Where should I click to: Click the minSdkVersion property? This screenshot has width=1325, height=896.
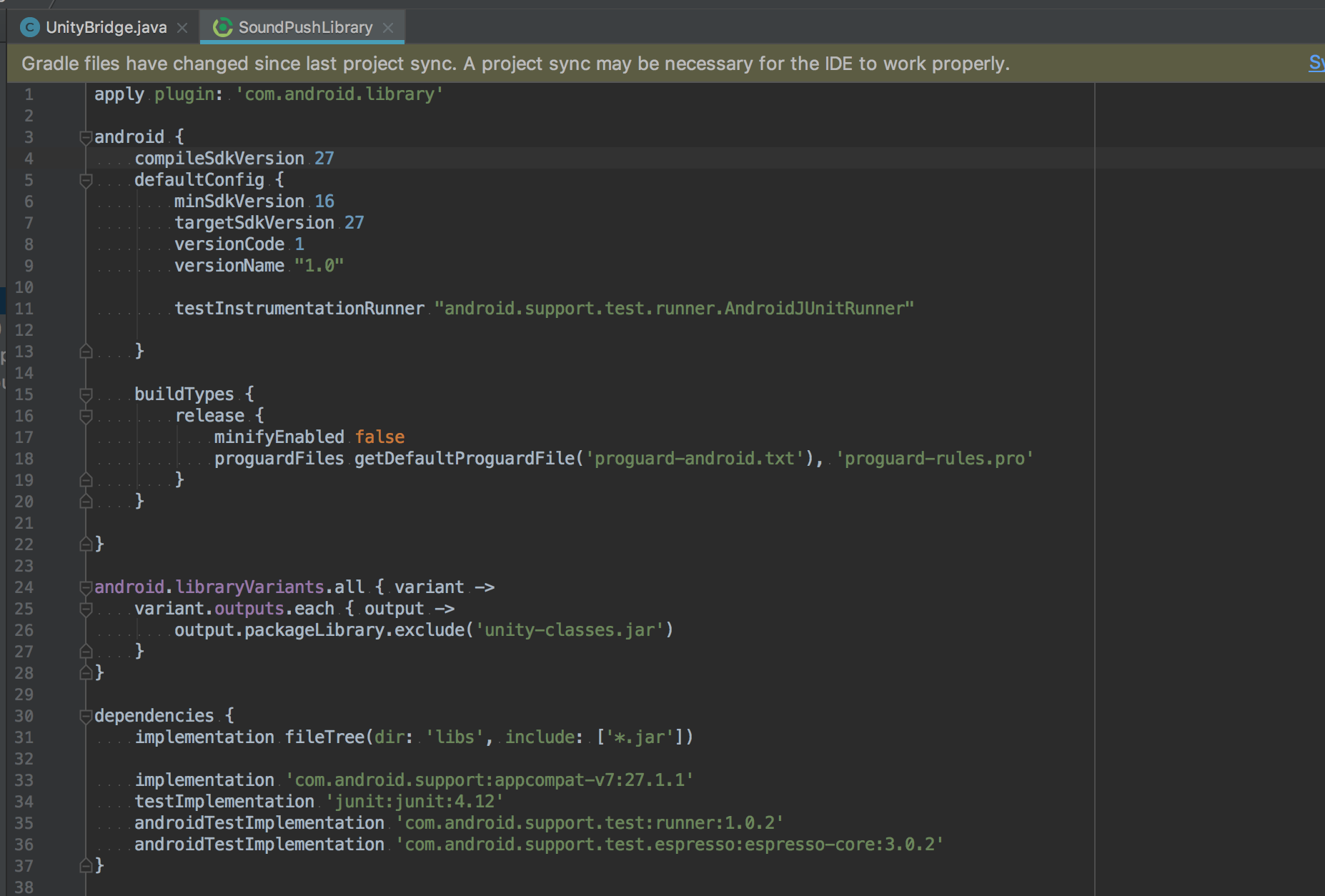pos(239,201)
